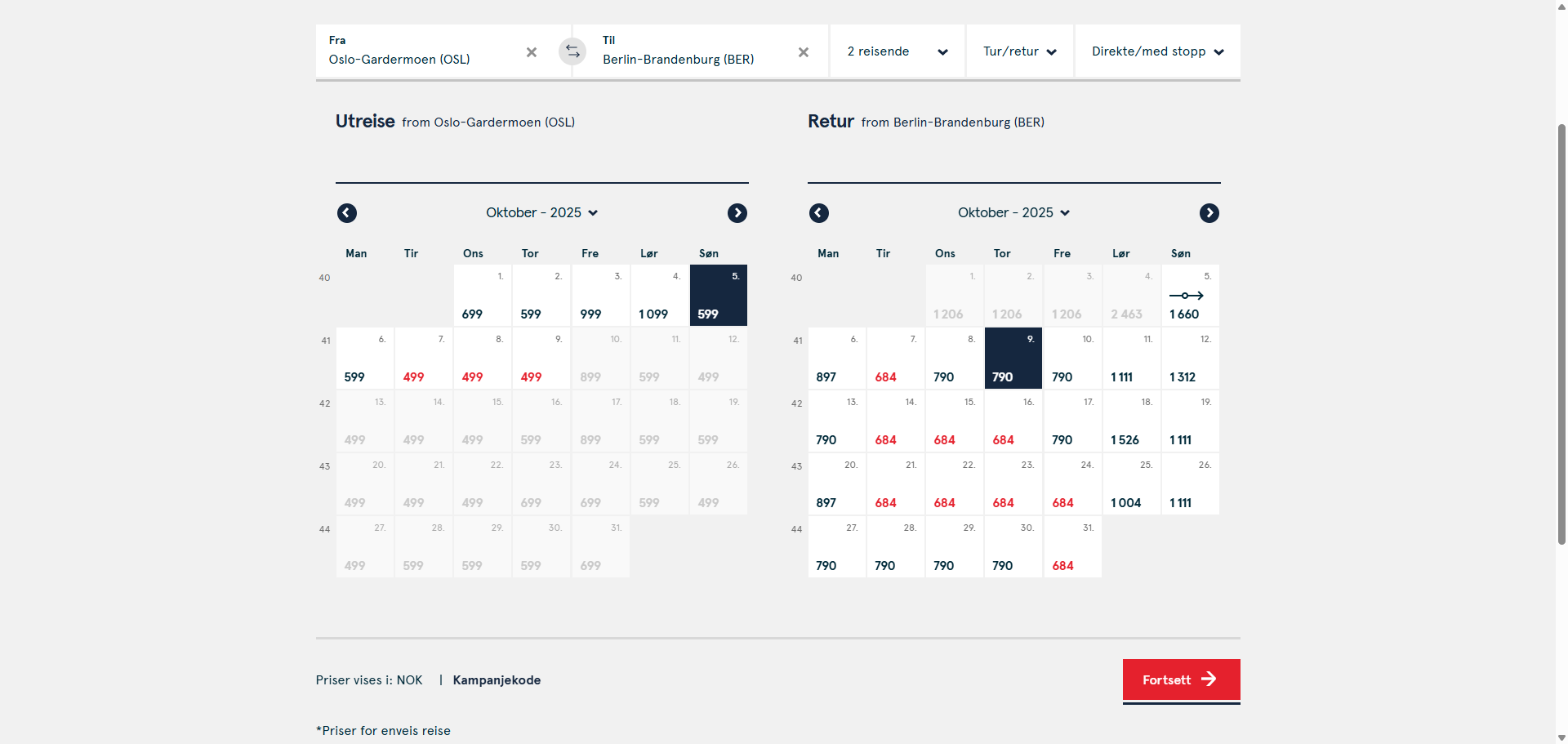Swap origin and destination airports
The image size is (1568, 744).
(x=572, y=51)
